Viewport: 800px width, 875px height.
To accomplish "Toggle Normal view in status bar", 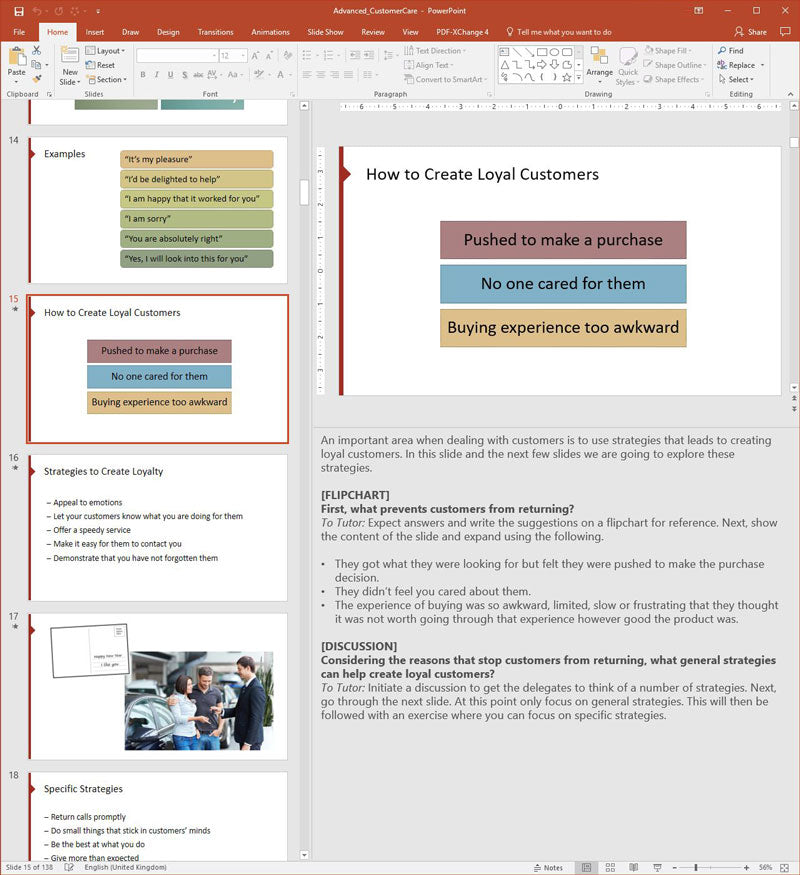I will pos(587,868).
